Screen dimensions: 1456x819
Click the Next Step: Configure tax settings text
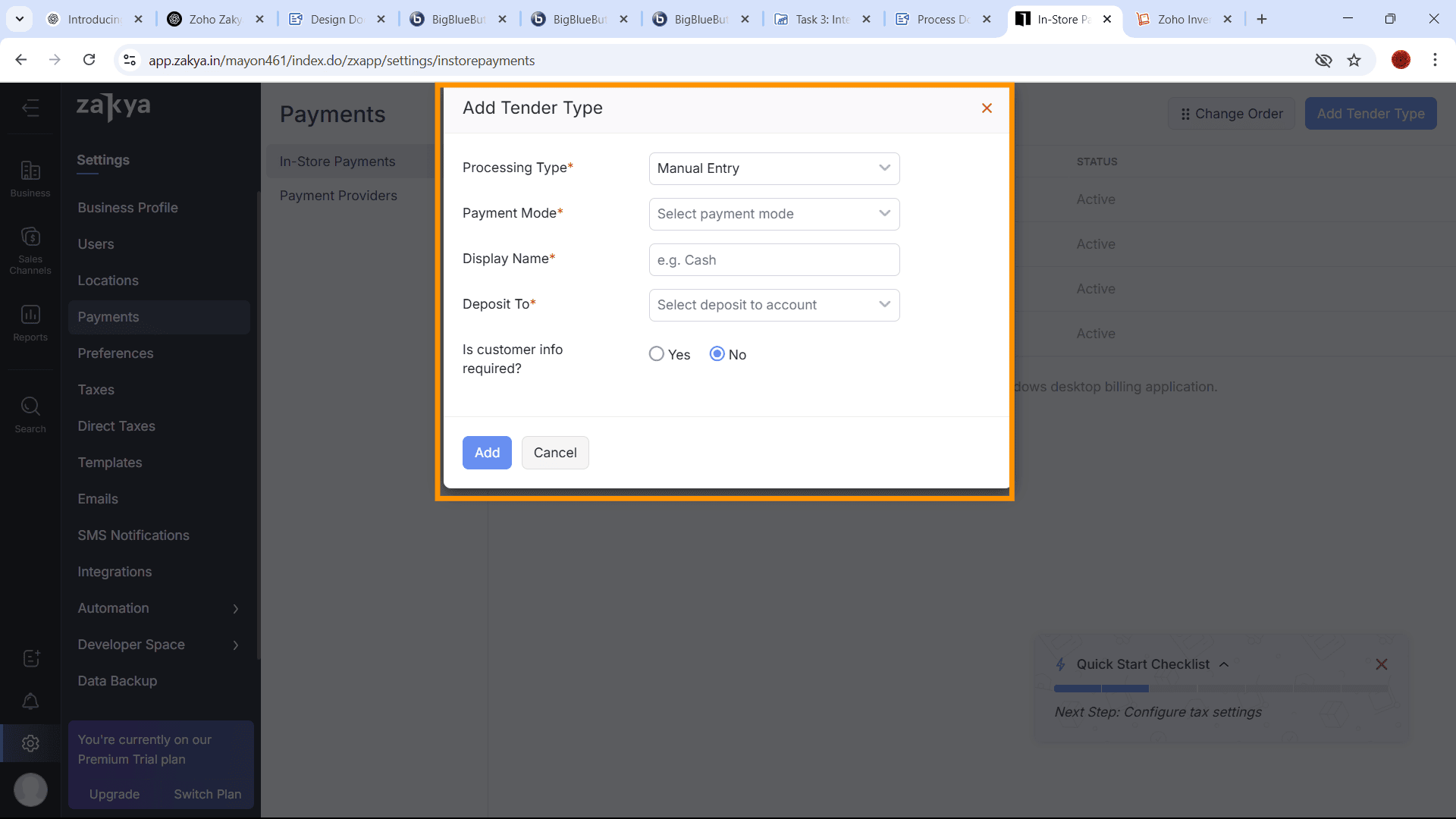1158,712
